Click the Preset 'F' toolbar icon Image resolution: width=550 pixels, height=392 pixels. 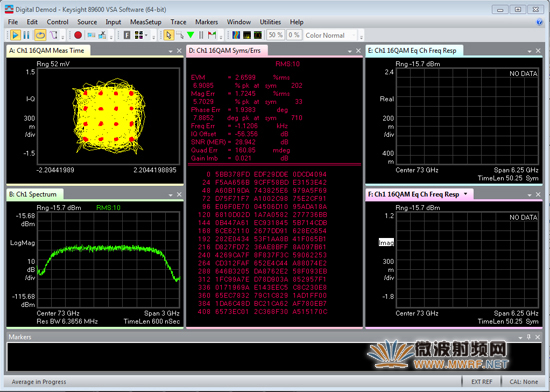tap(127, 35)
